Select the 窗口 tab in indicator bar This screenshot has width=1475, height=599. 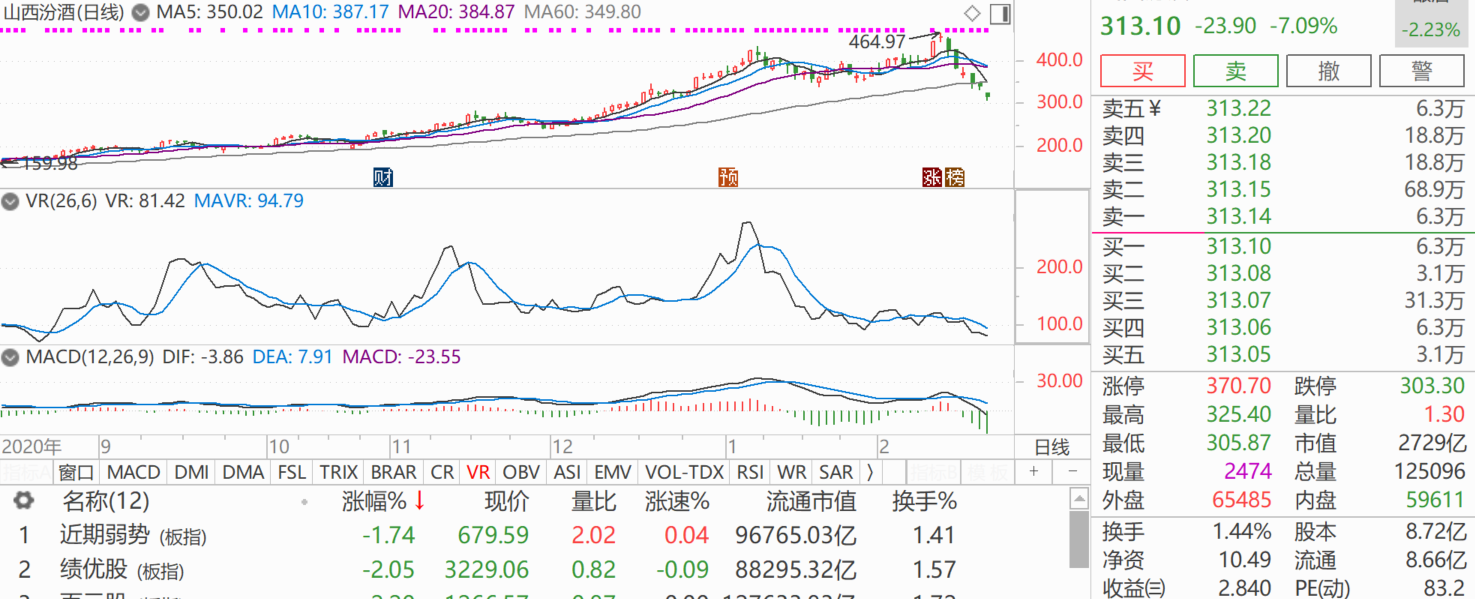[76, 472]
